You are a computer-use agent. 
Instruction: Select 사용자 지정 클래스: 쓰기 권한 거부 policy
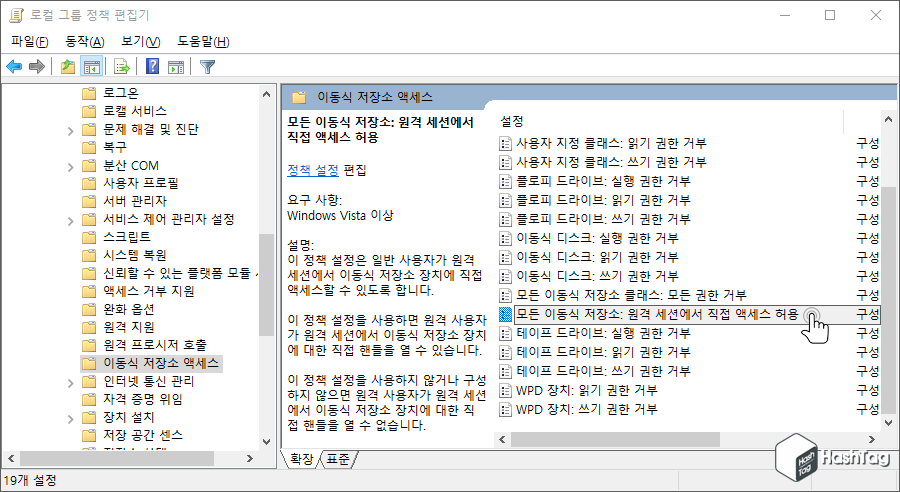[611, 162]
